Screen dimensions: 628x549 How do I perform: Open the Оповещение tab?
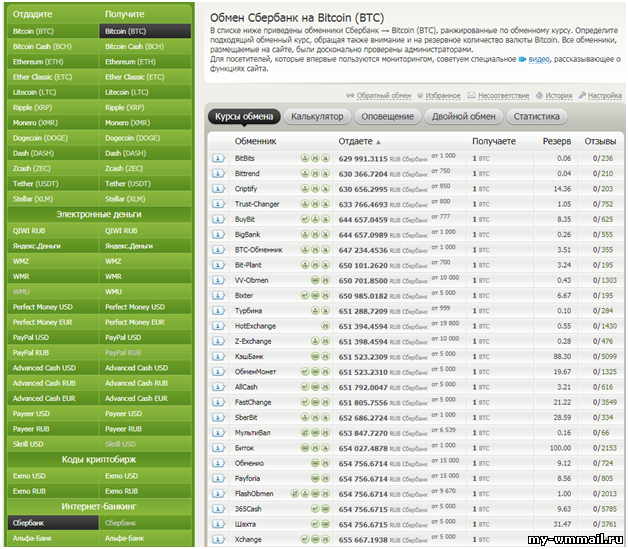(387, 117)
